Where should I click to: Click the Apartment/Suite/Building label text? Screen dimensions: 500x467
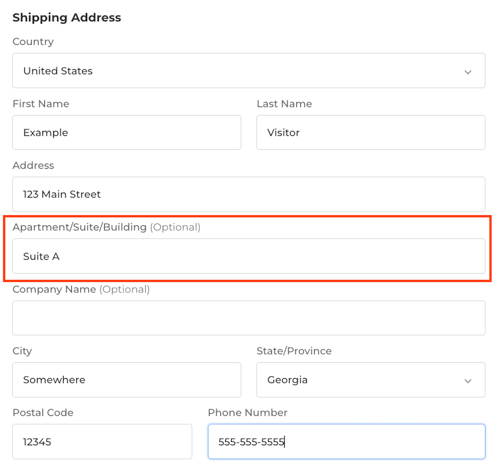point(79,227)
